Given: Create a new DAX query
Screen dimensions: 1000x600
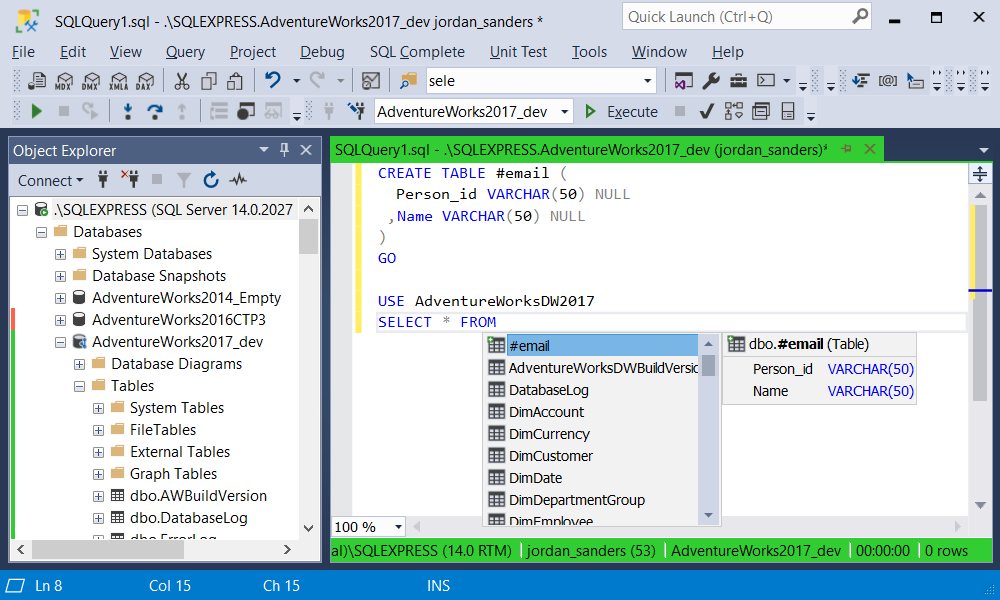Looking at the screenshot, I should 145,79.
